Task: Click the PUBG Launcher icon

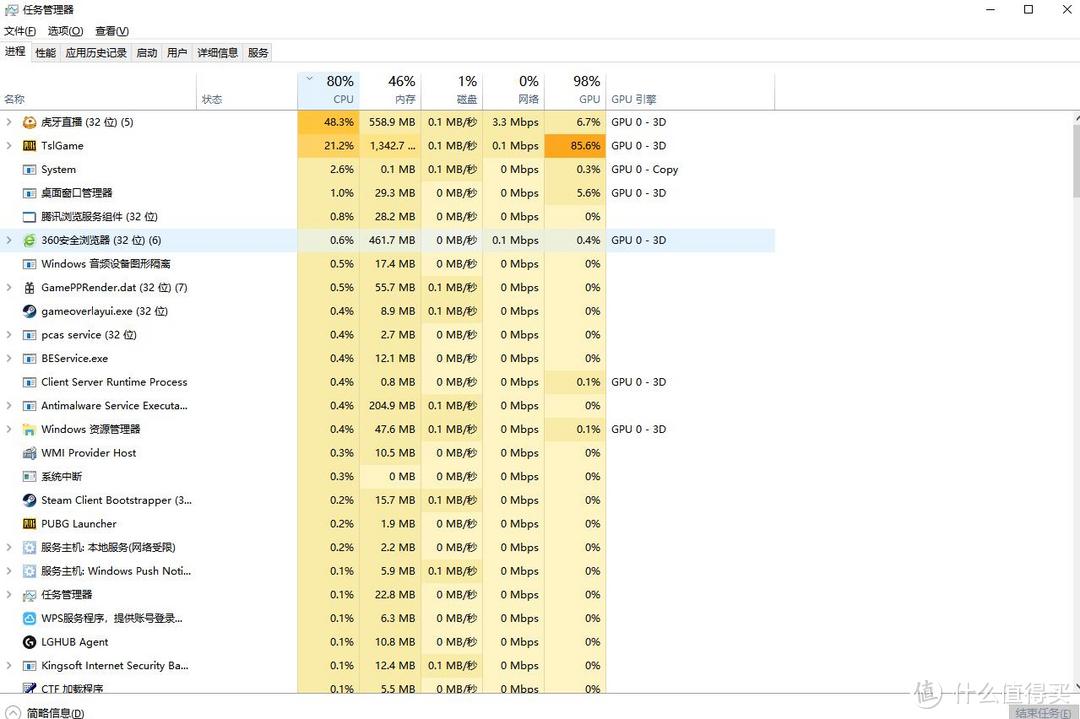Action: tap(29, 523)
